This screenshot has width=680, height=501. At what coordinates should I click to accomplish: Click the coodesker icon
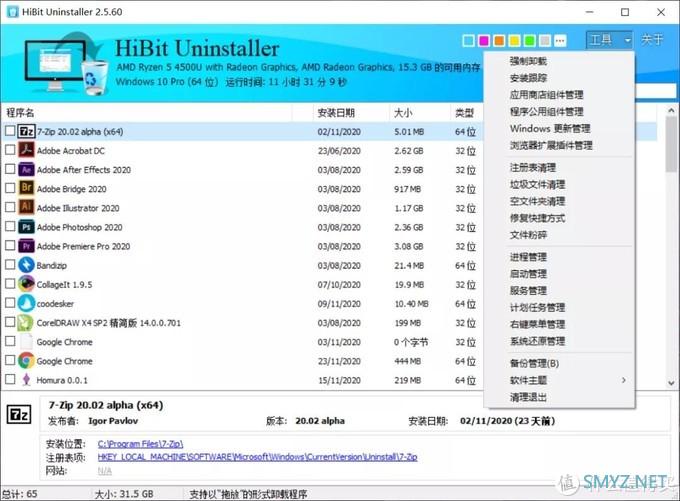26,303
